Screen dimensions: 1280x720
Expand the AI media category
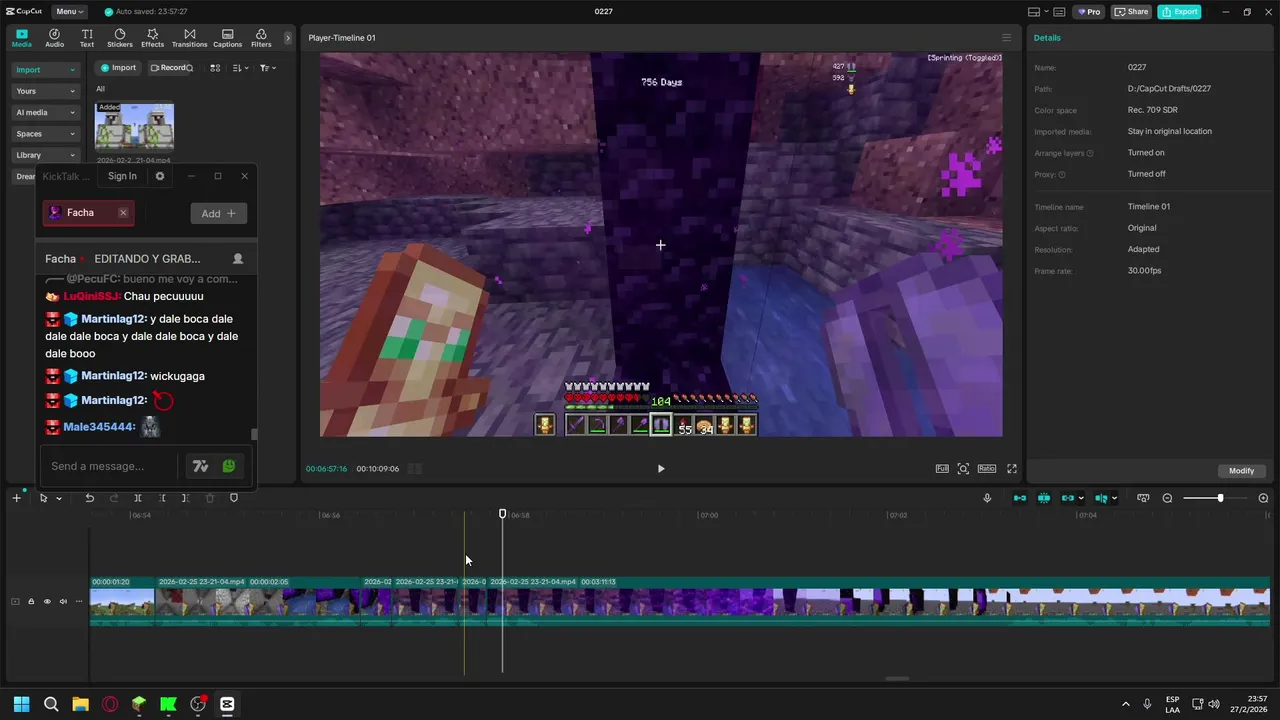45,112
